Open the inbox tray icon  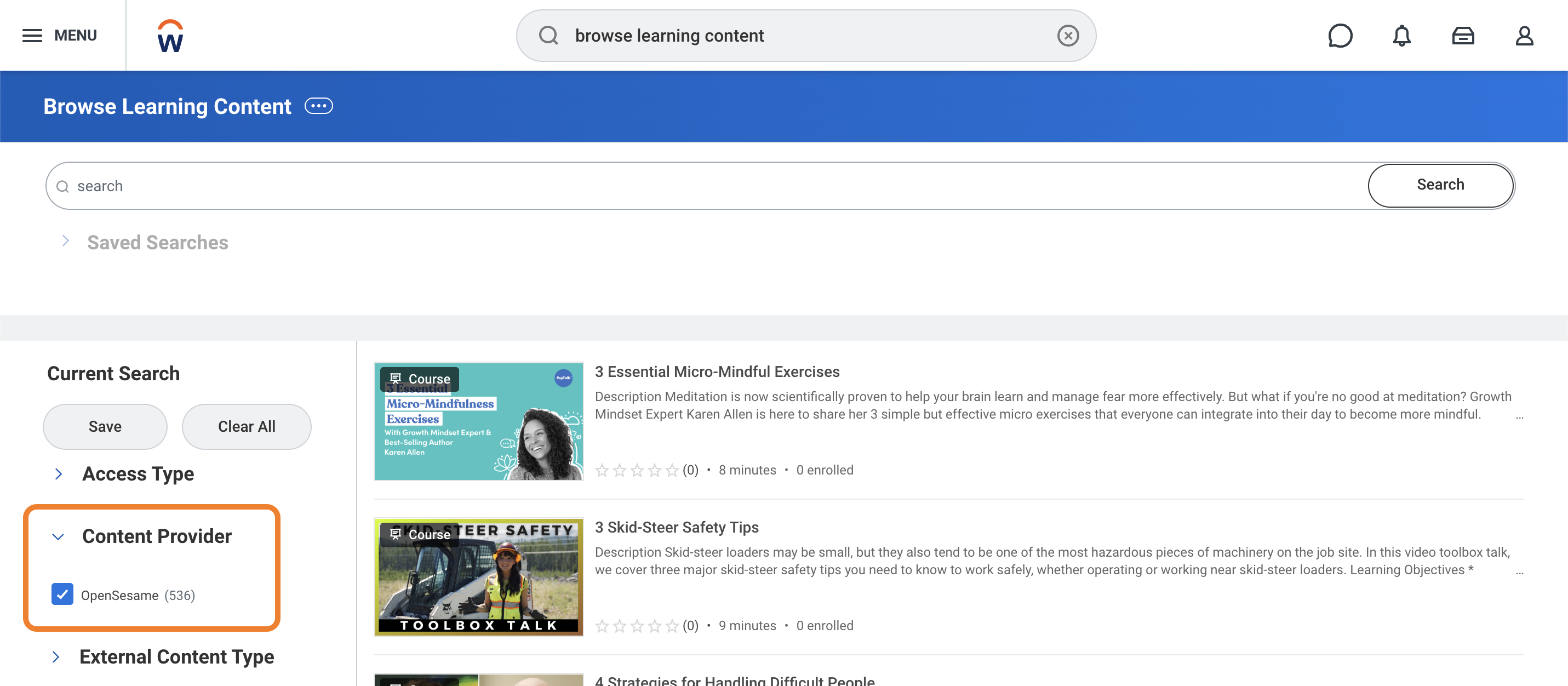(x=1463, y=36)
